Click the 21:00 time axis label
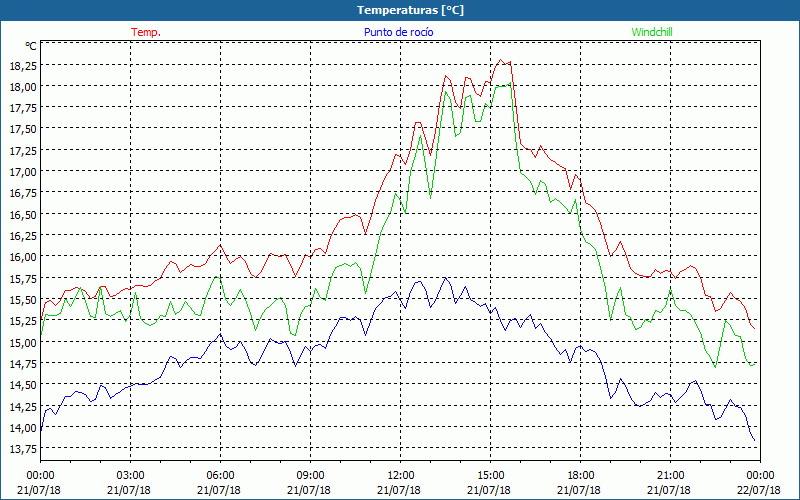Screen dimensions: 800x500 pyautogui.click(x=670, y=476)
